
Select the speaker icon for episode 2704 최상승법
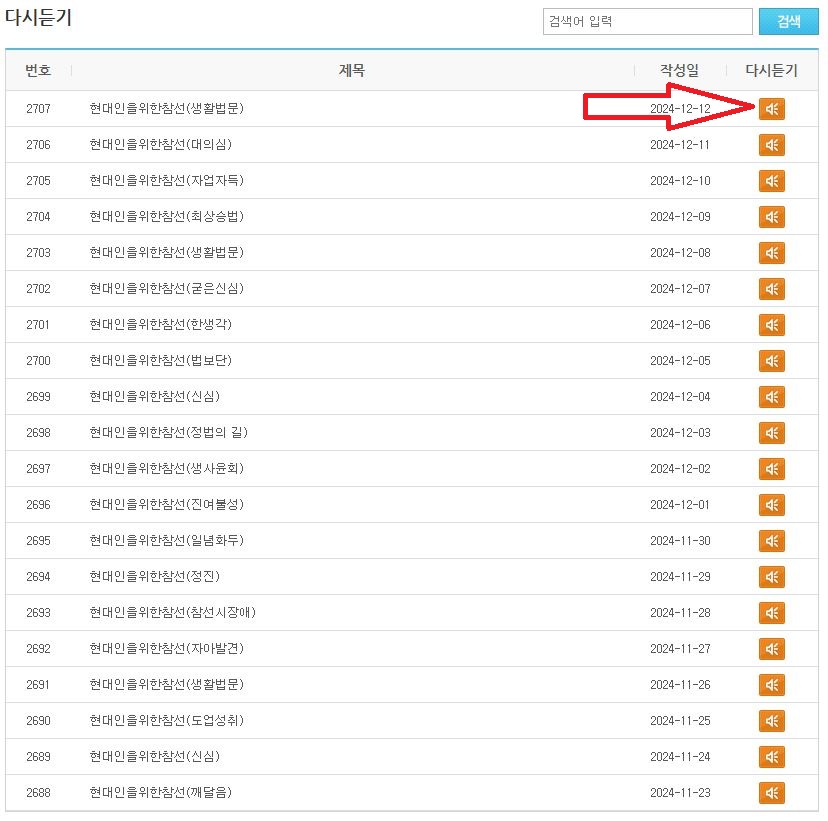click(x=771, y=216)
